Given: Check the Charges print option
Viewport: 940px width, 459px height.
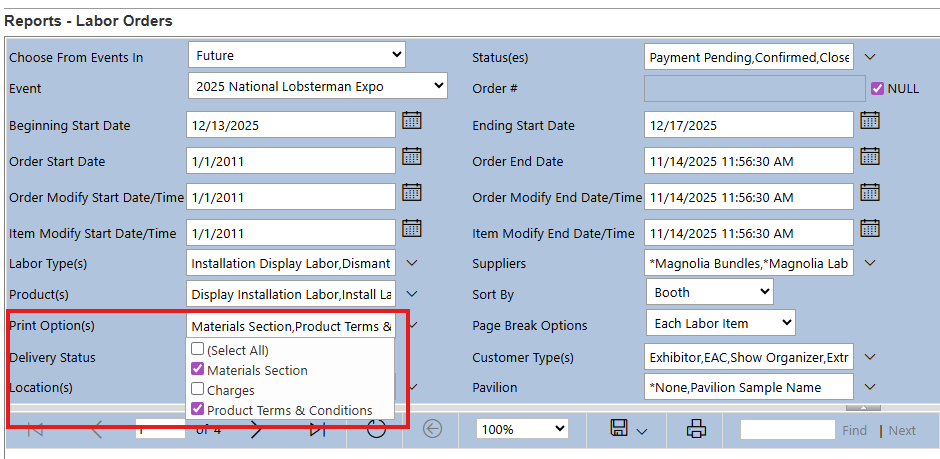Looking at the screenshot, I should (198, 390).
